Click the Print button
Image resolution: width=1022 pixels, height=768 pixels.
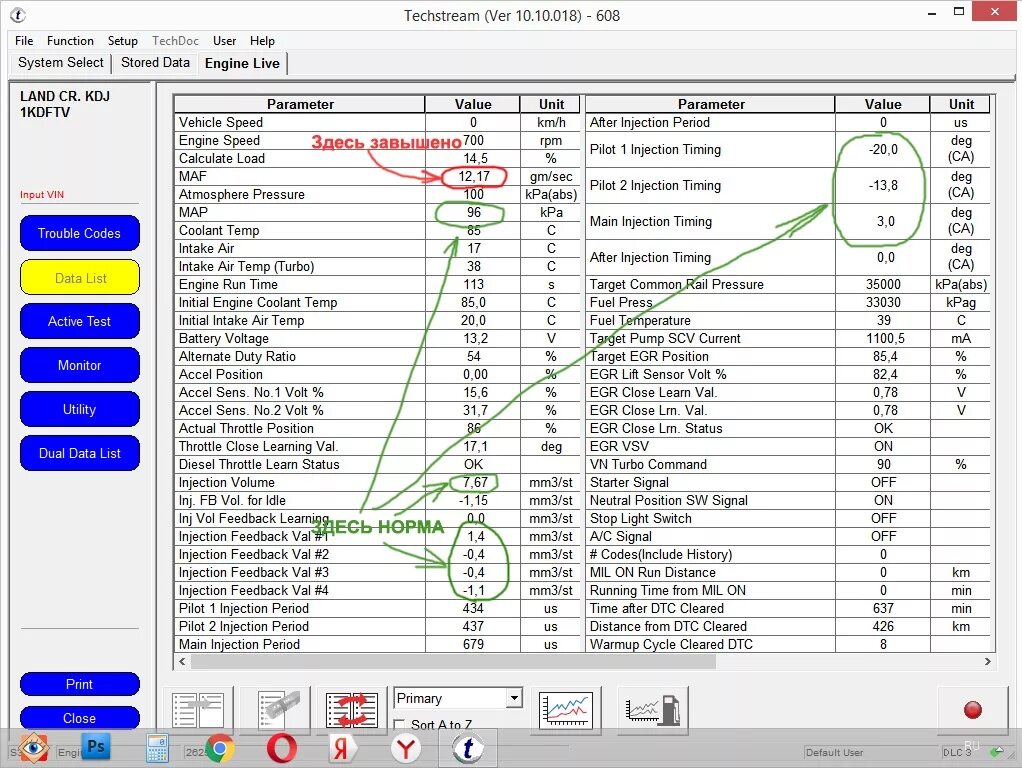tap(80, 684)
